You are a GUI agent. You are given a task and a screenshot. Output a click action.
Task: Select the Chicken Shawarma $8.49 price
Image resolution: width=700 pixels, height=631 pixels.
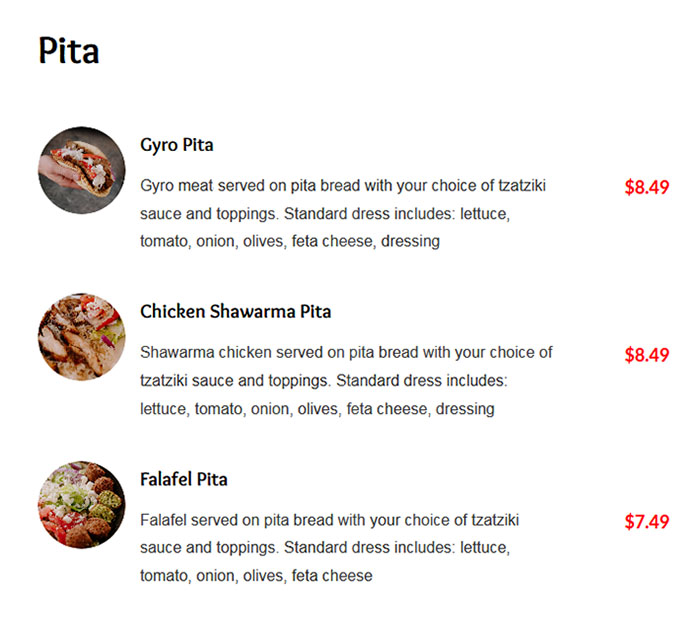(646, 355)
